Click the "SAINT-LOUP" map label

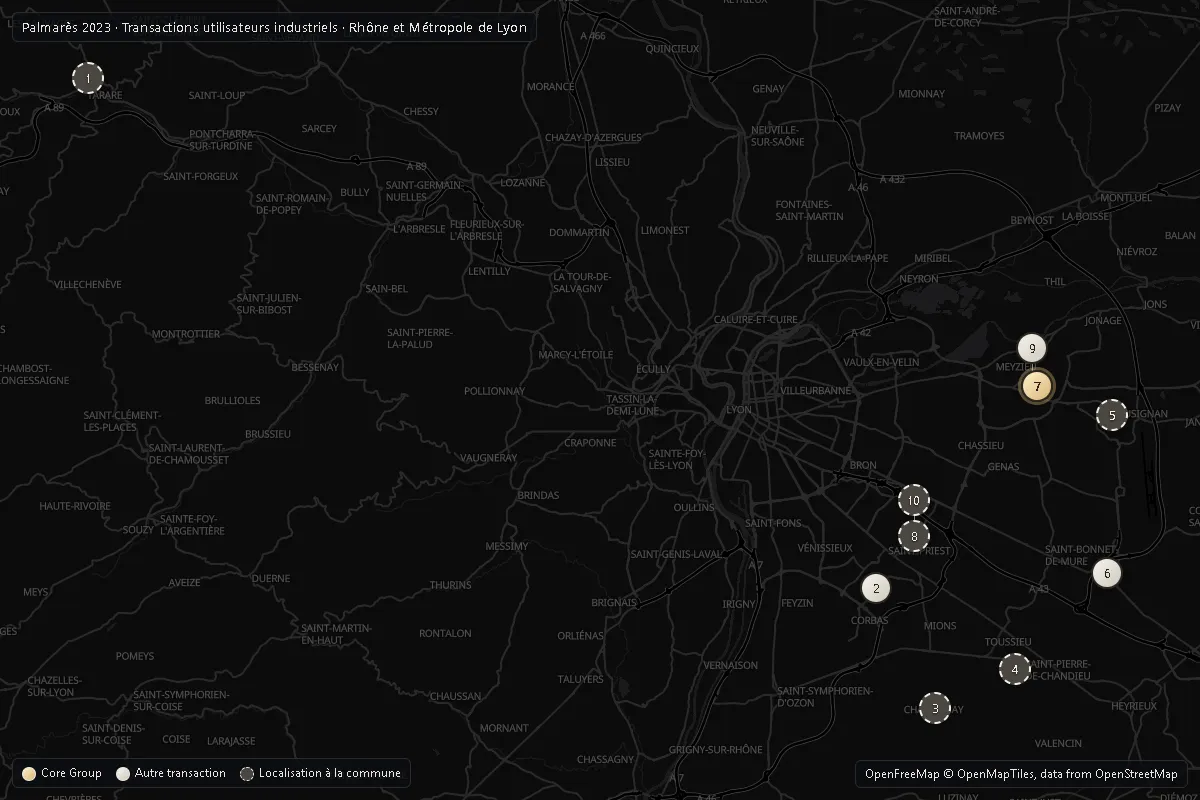click(217, 95)
